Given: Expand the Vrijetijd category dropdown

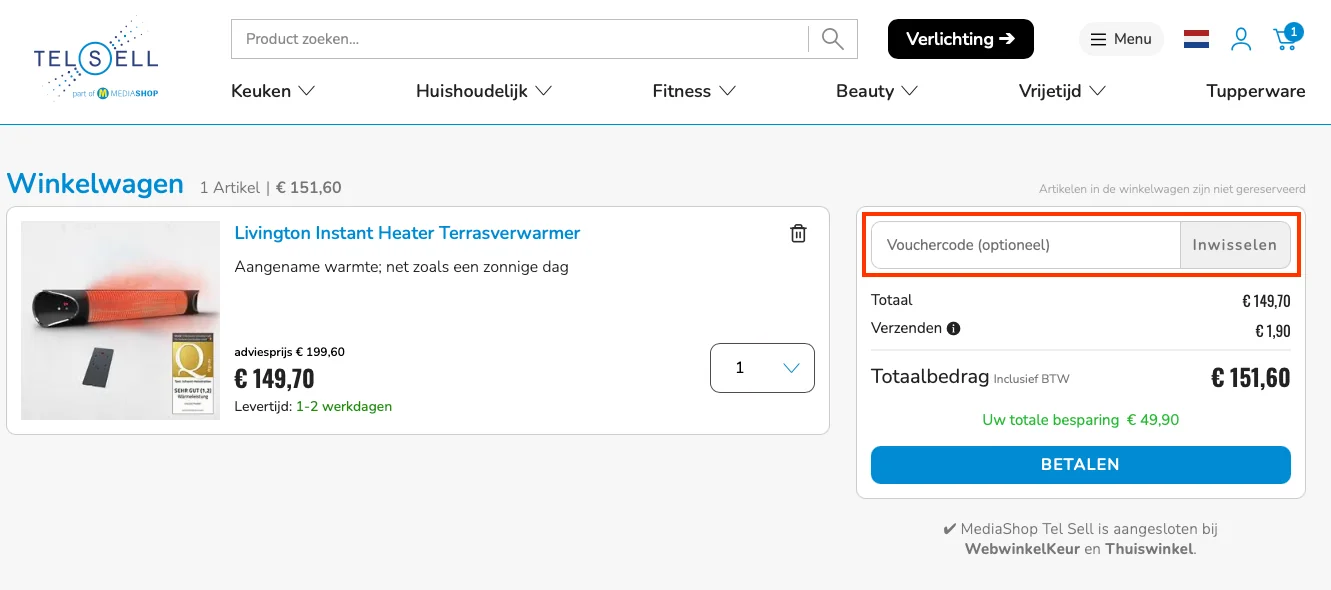Looking at the screenshot, I should click(x=1061, y=90).
